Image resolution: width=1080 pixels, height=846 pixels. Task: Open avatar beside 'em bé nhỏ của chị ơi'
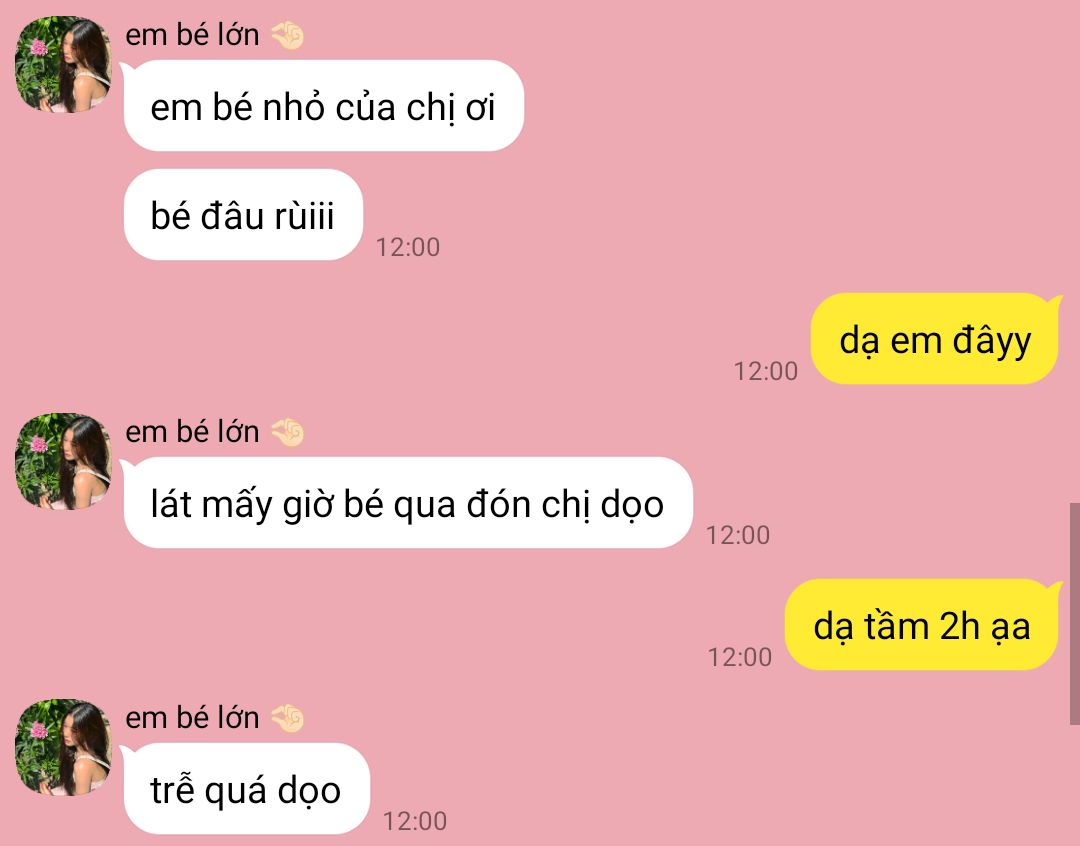click(x=63, y=64)
